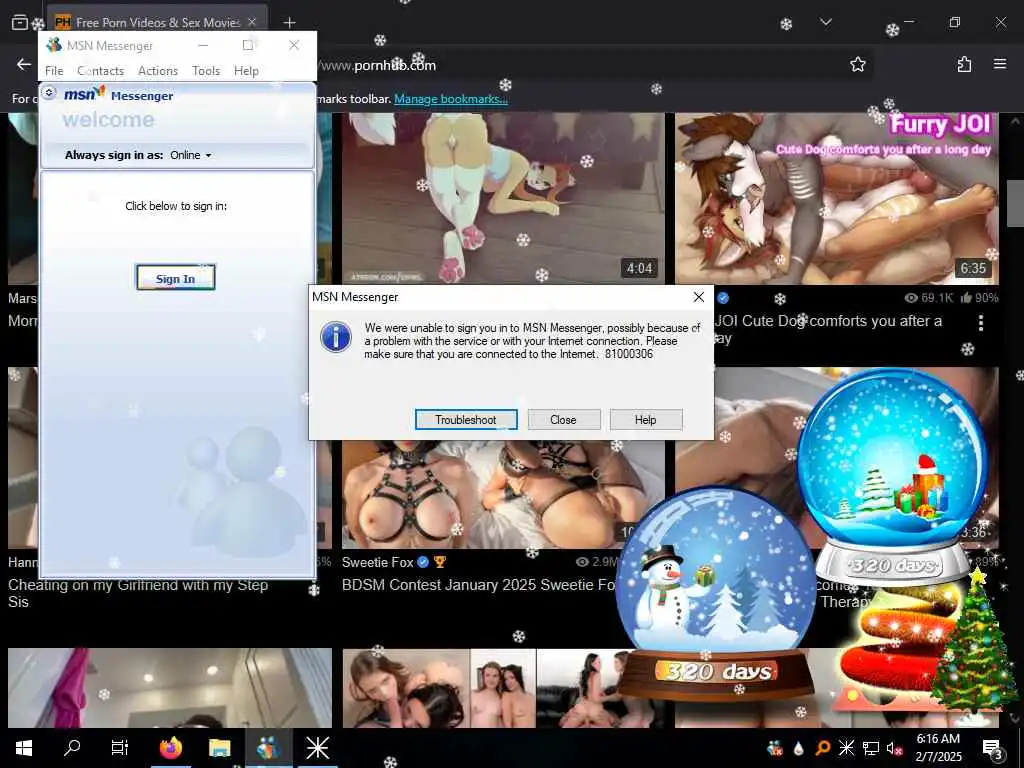Select the MSN Messenger taskbar button

(x=268, y=748)
